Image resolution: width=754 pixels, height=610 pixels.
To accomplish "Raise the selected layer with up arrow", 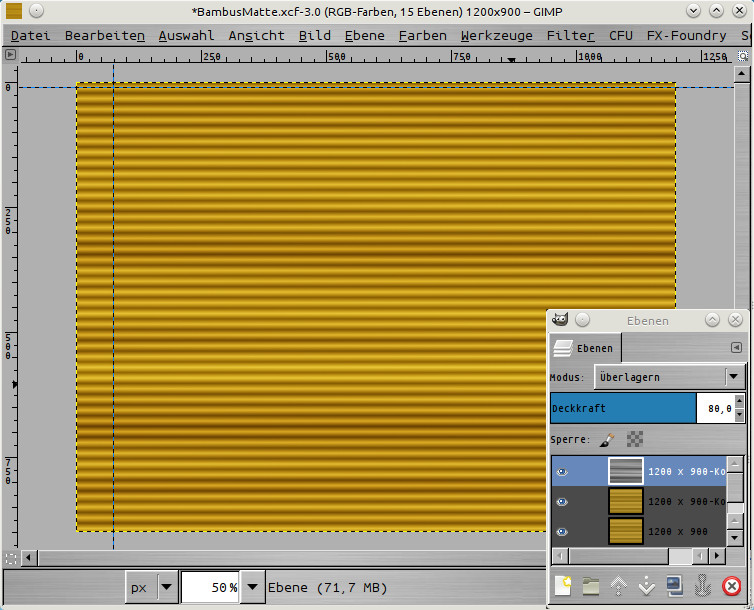I will 619,586.
